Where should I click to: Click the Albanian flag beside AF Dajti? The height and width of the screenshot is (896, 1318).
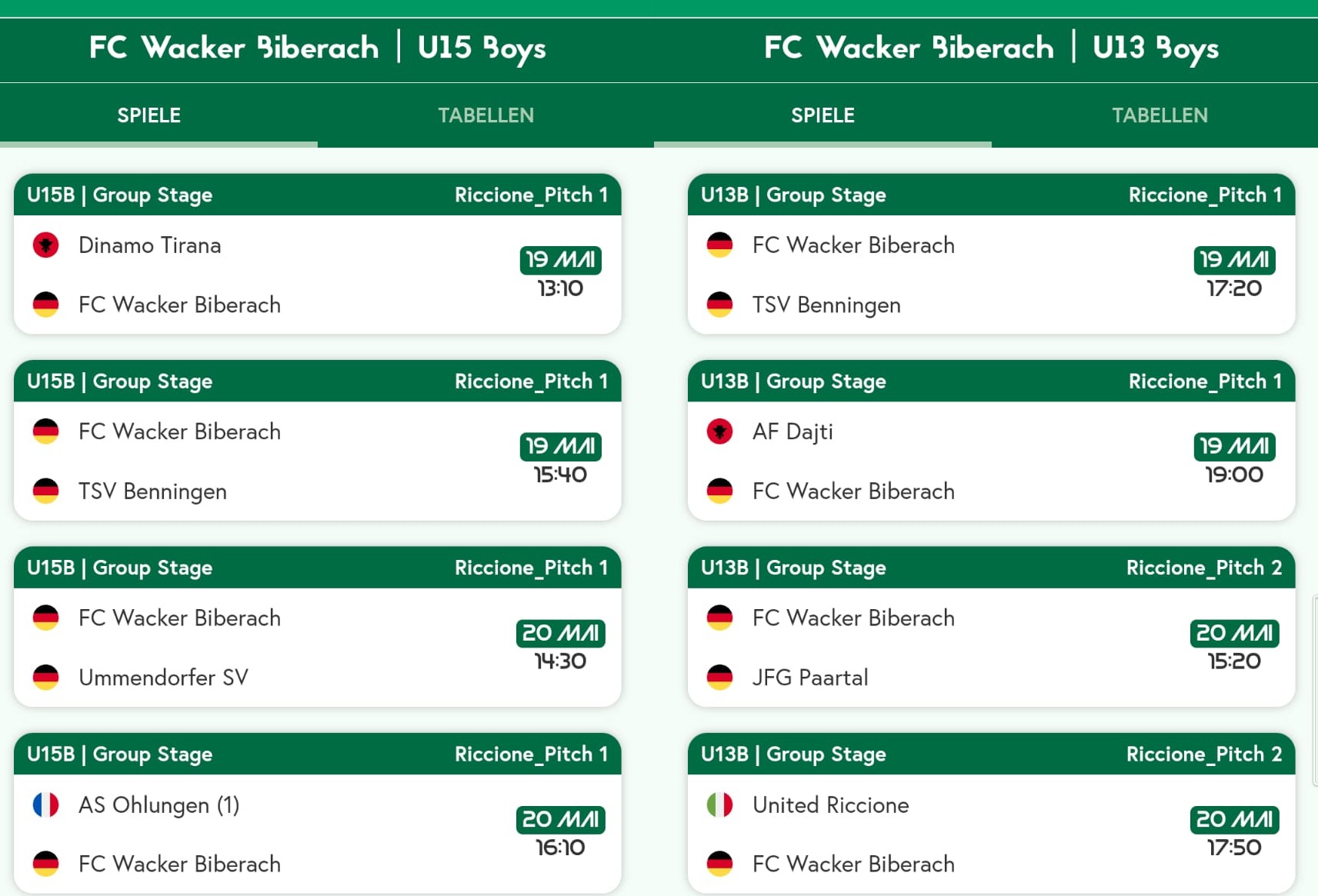(x=720, y=431)
